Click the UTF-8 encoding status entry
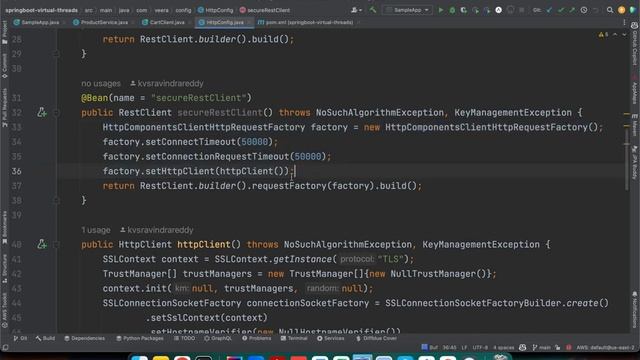 coord(480,347)
